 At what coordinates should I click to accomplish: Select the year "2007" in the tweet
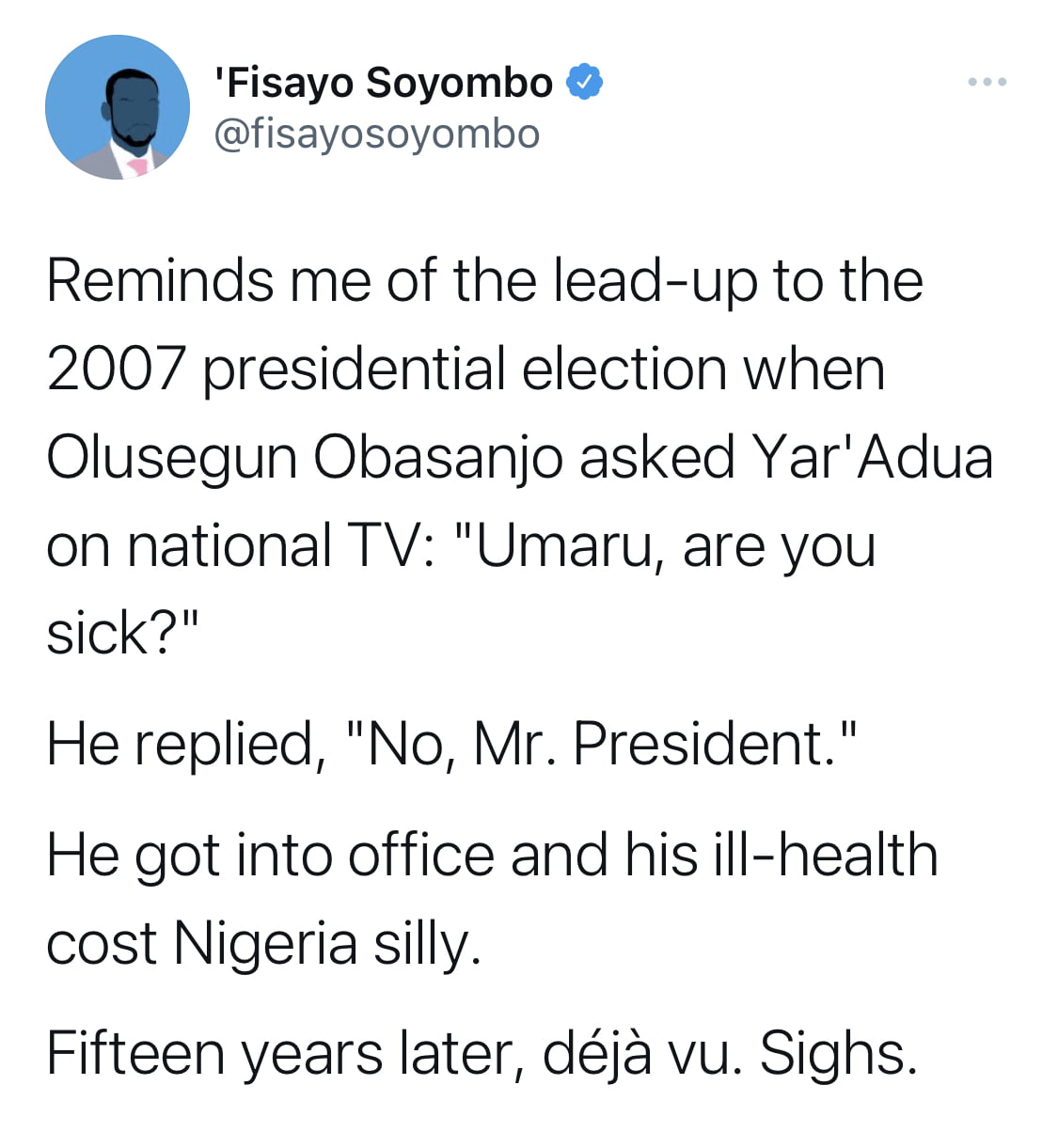(x=116, y=370)
